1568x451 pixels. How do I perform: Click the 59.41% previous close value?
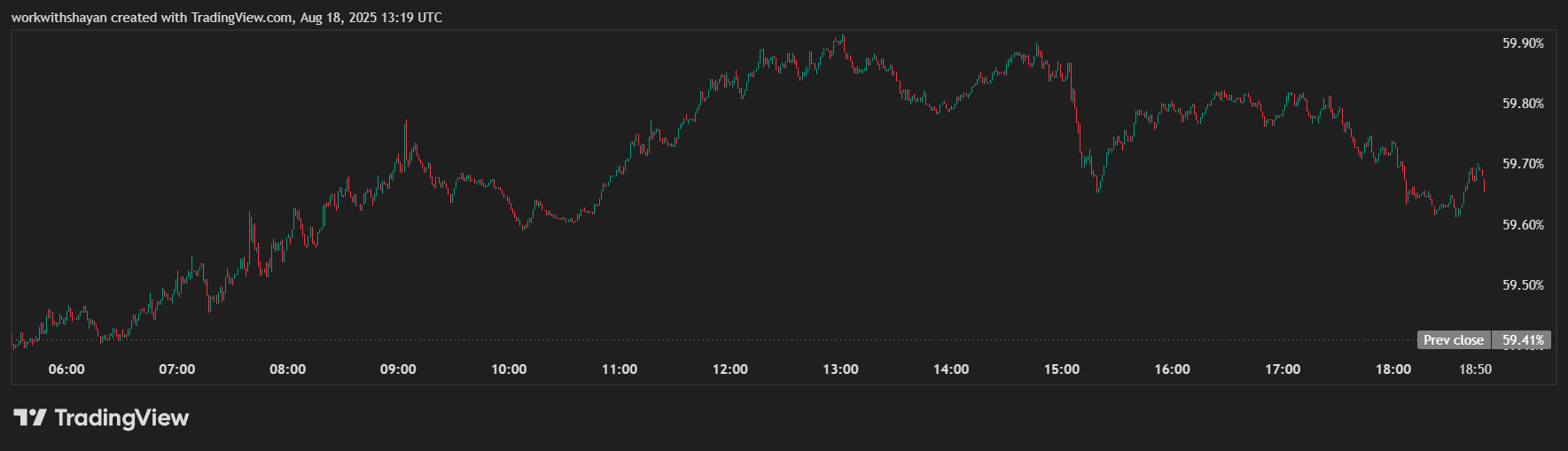point(1523,340)
